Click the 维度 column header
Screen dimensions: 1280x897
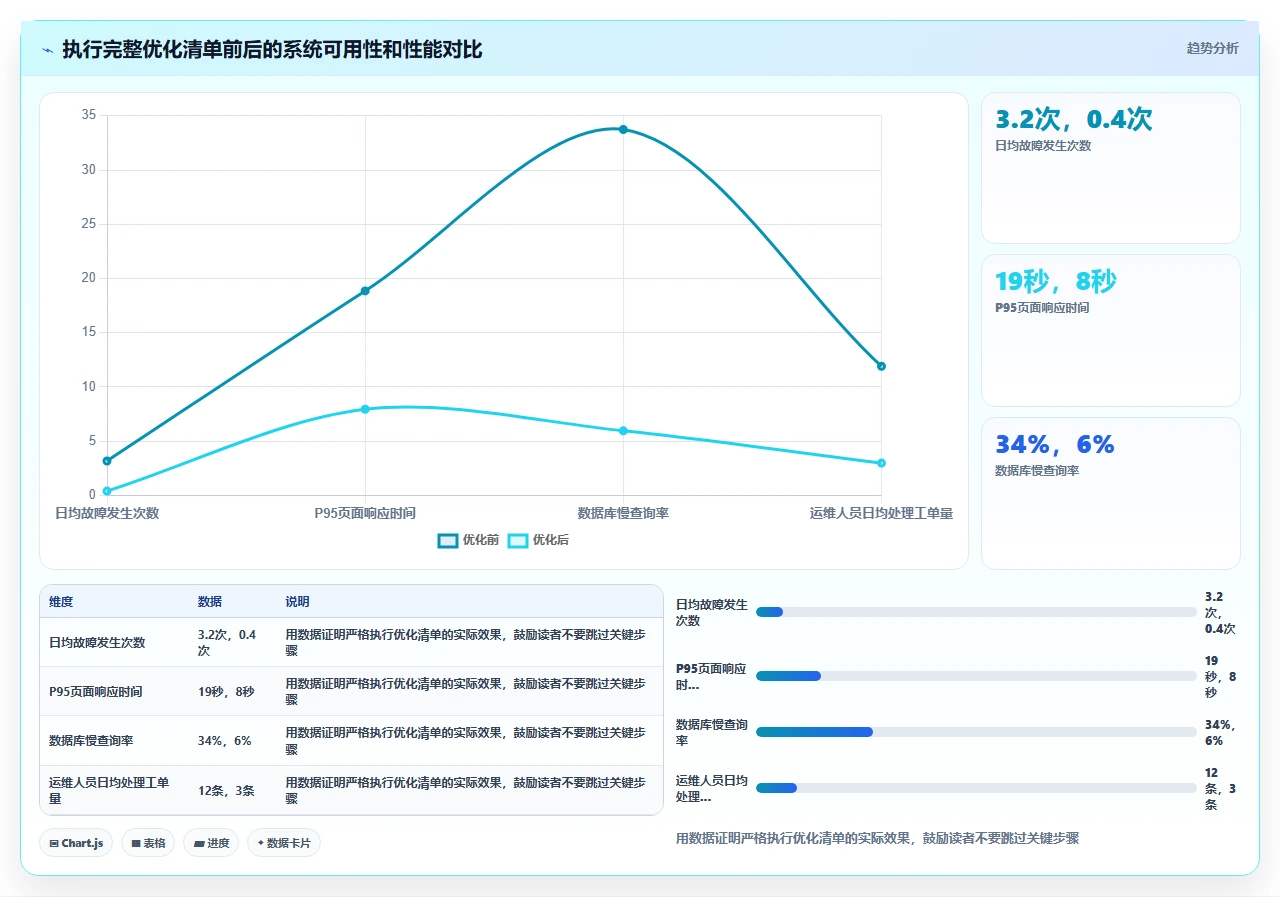[x=61, y=602]
